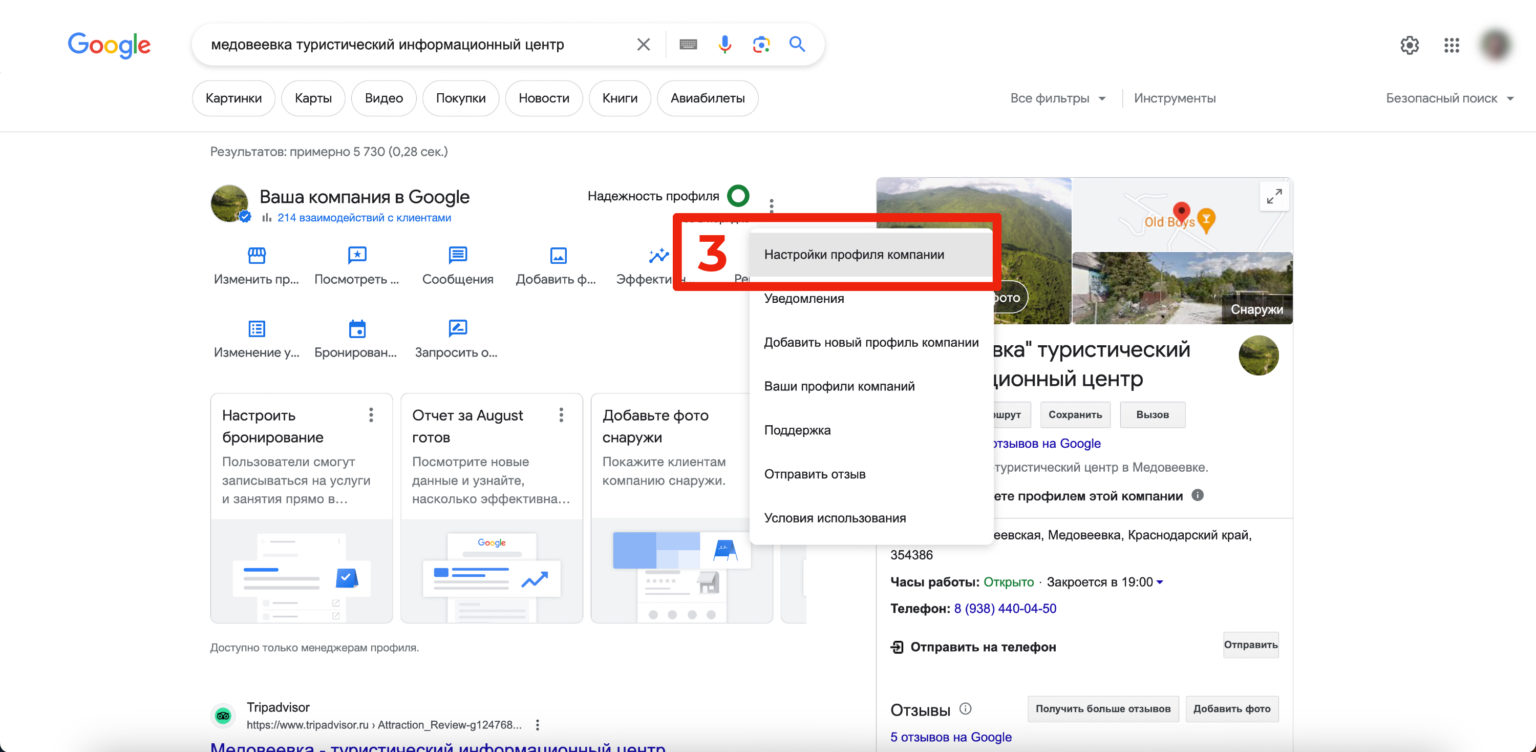This screenshot has height=752, width=1536.
Task: Open the Снаружи street photo thumbnail
Action: coord(1183,288)
